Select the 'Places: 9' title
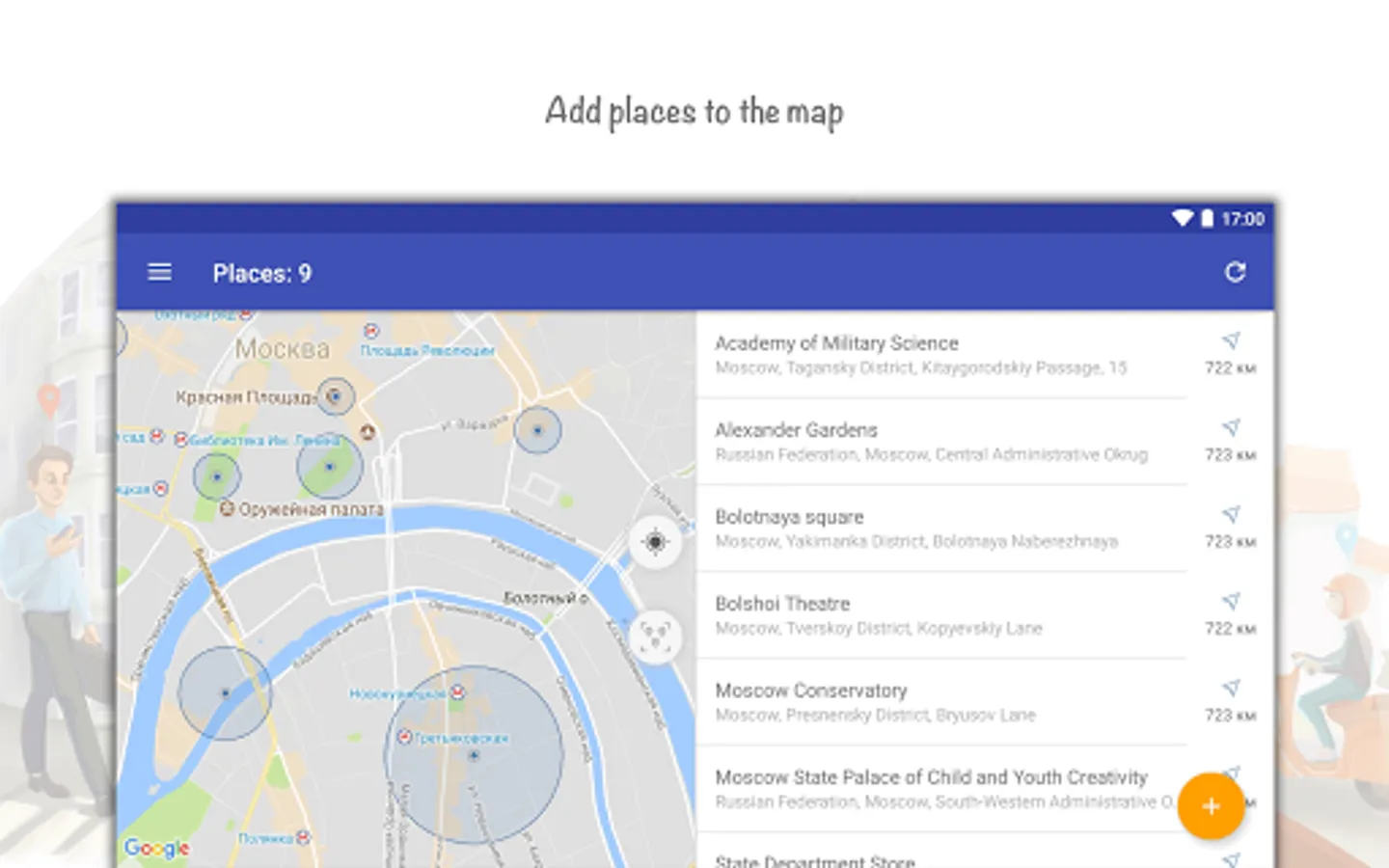 [x=262, y=274]
